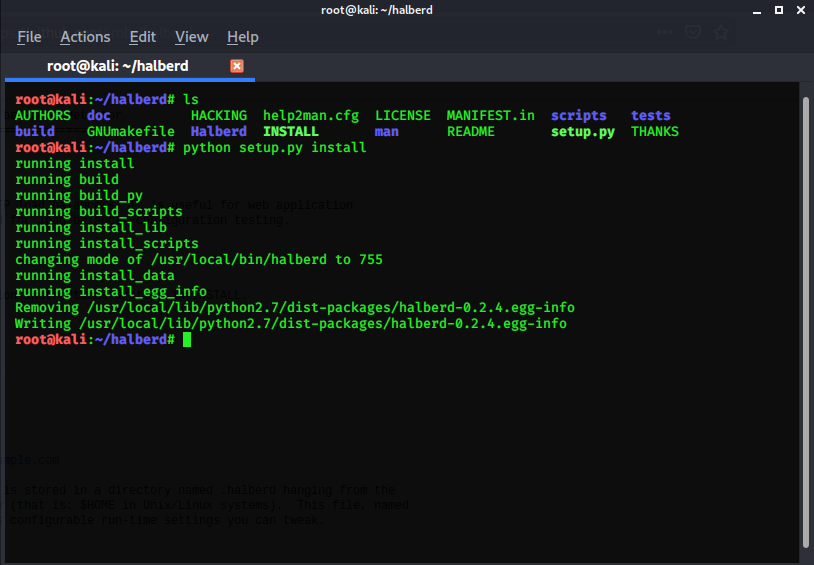Click the man directory name
The width and height of the screenshot is (814, 565).
click(387, 131)
